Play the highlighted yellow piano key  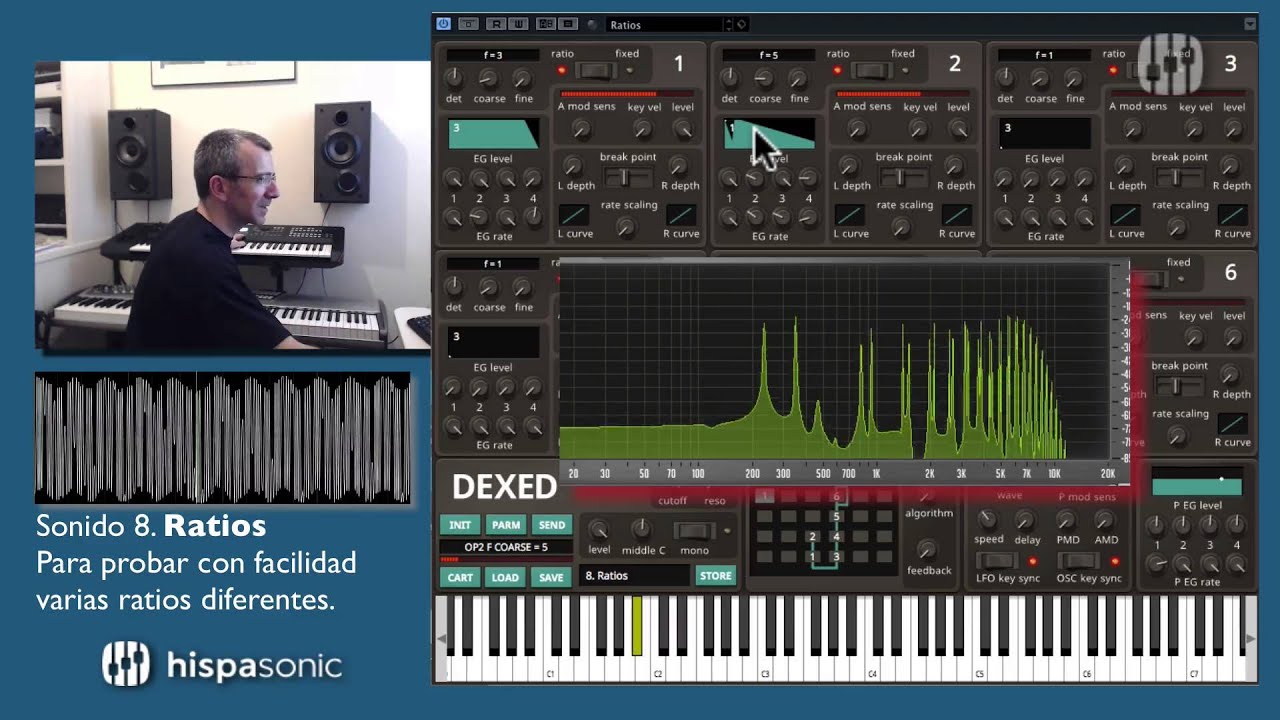point(637,626)
